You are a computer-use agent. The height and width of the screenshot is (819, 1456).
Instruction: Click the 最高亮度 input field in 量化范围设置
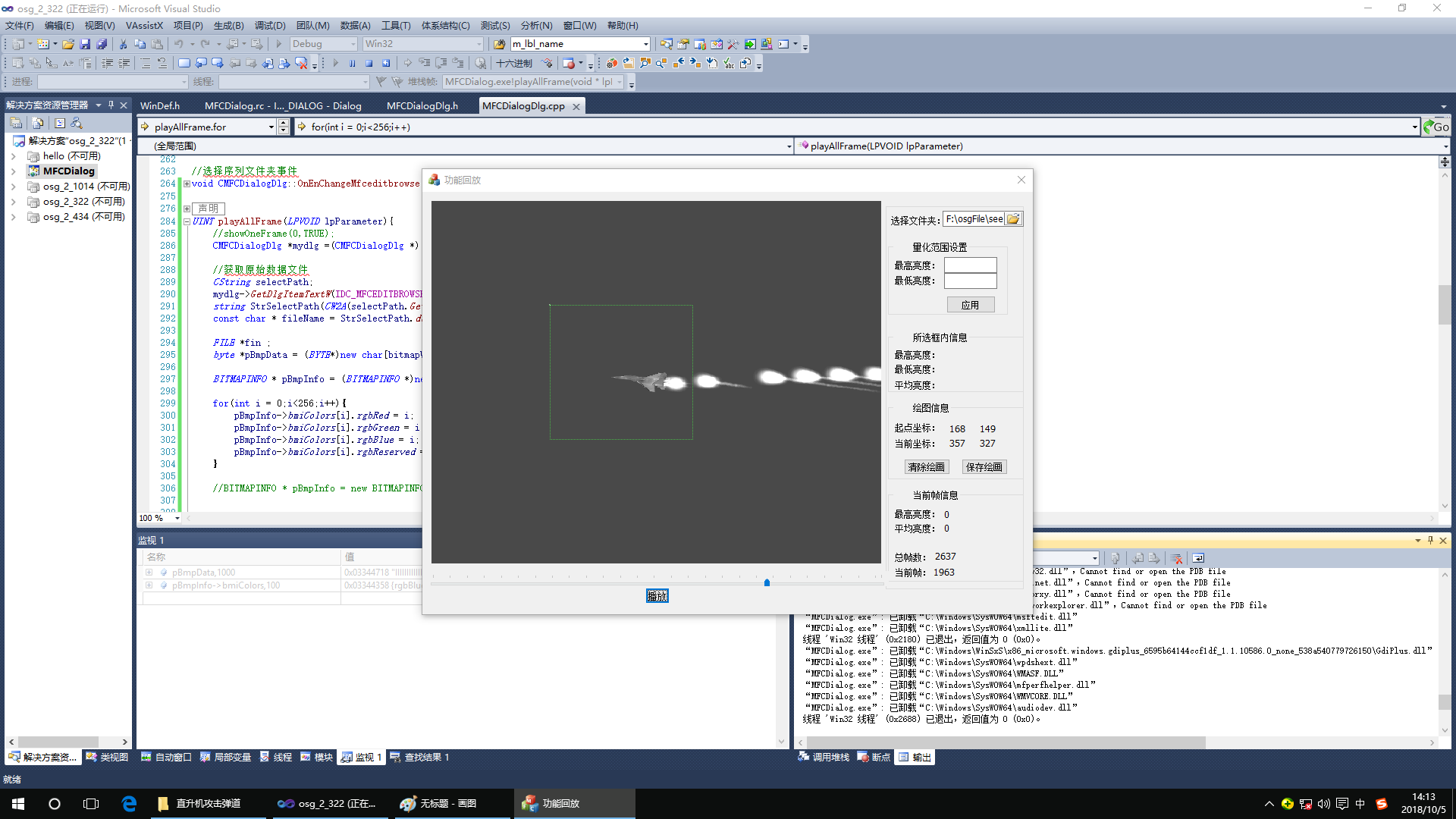(970, 265)
